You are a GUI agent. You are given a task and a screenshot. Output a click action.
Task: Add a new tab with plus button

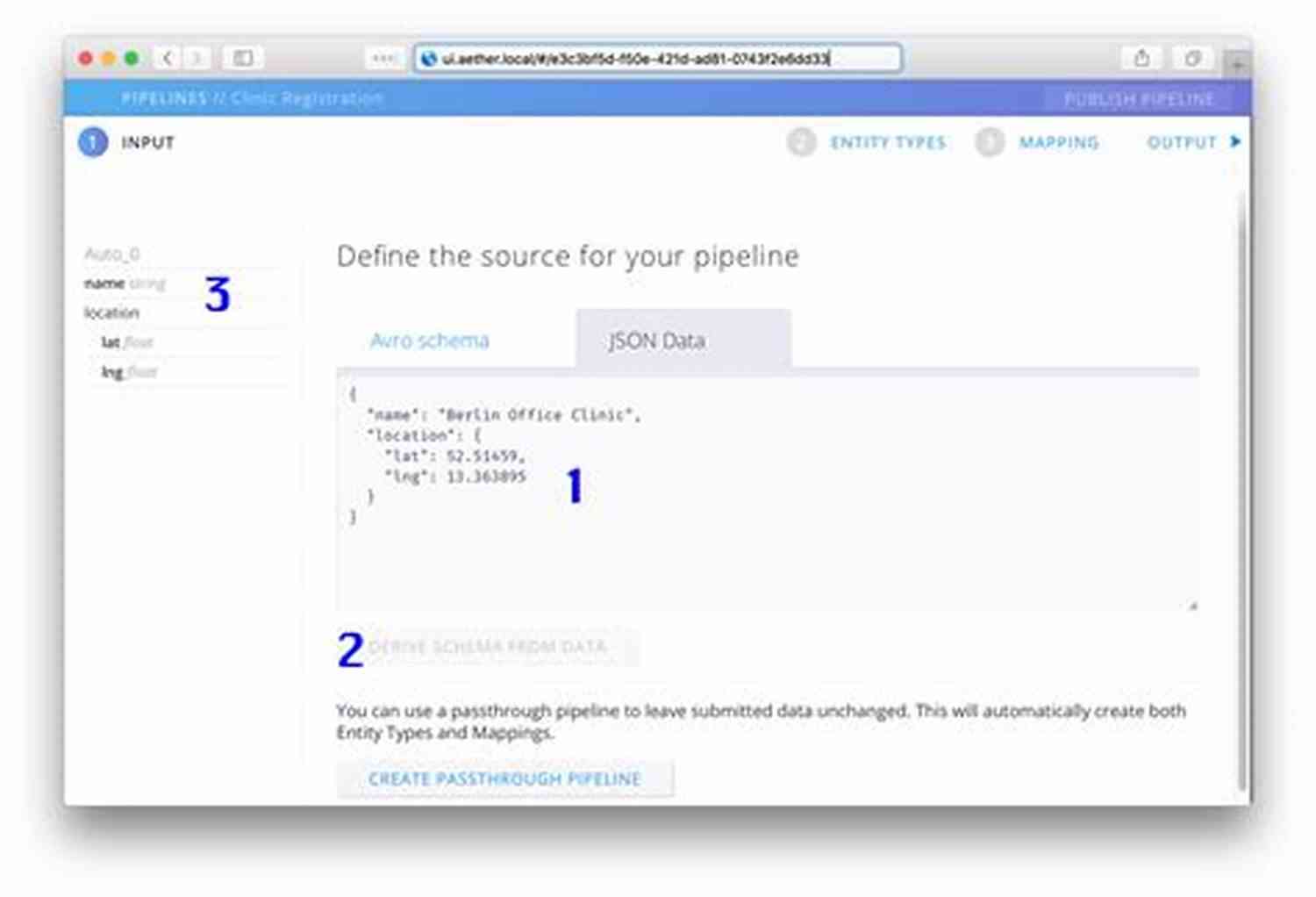coord(1237,64)
